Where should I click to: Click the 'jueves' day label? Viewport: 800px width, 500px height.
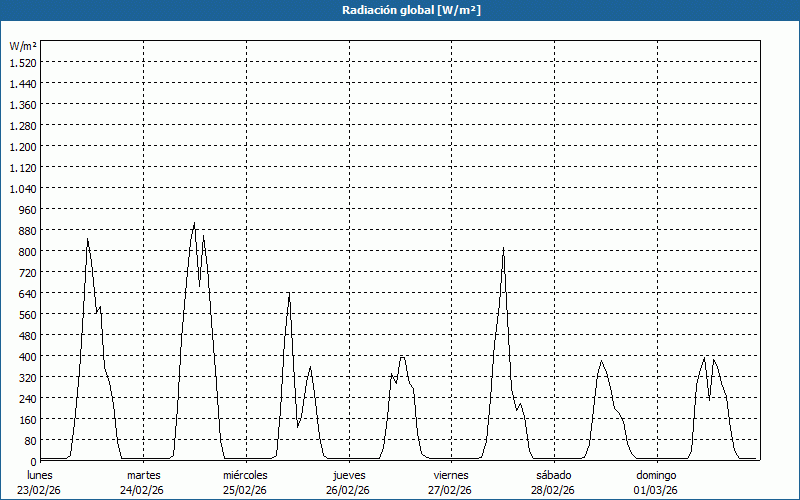click(349, 476)
